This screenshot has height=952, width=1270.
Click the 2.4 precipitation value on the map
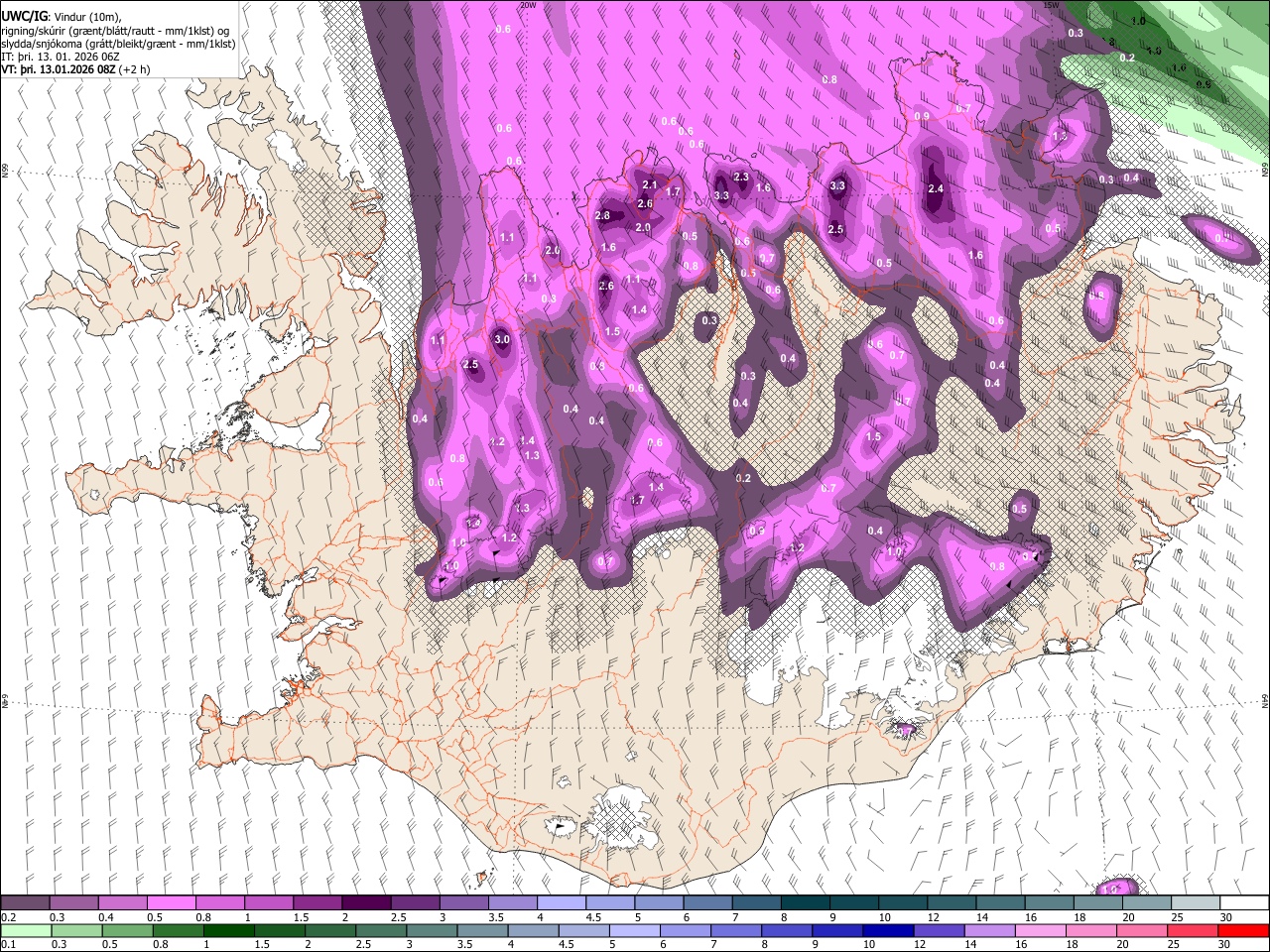[x=936, y=189]
